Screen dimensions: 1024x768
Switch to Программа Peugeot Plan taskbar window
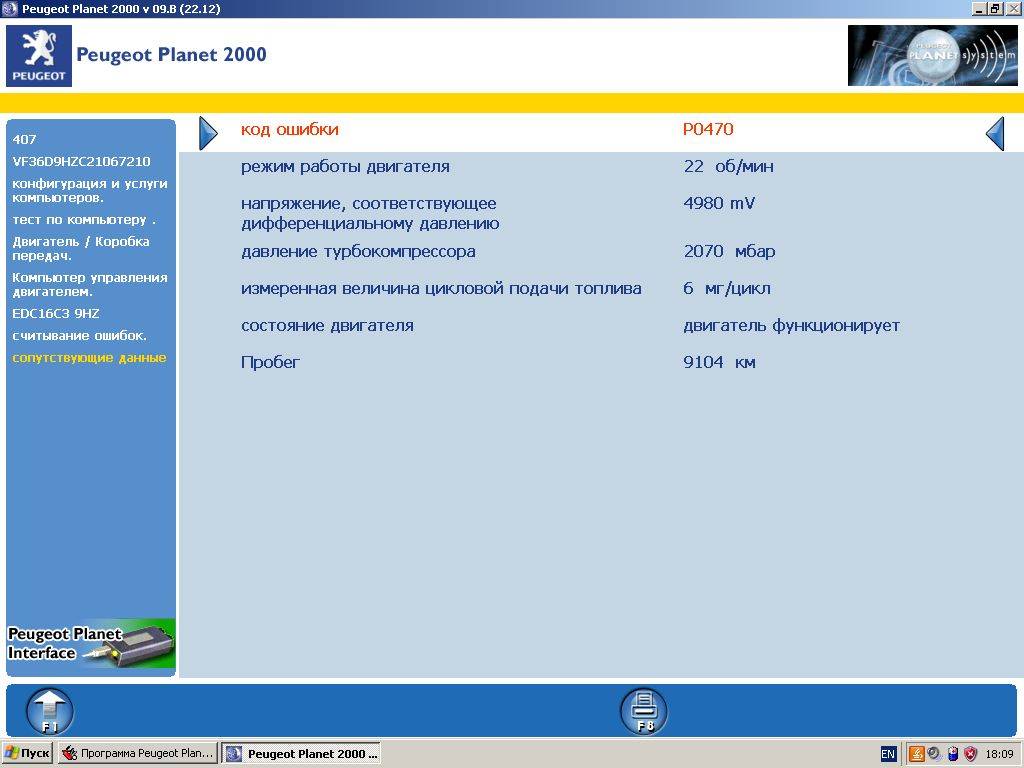coord(138,754)
